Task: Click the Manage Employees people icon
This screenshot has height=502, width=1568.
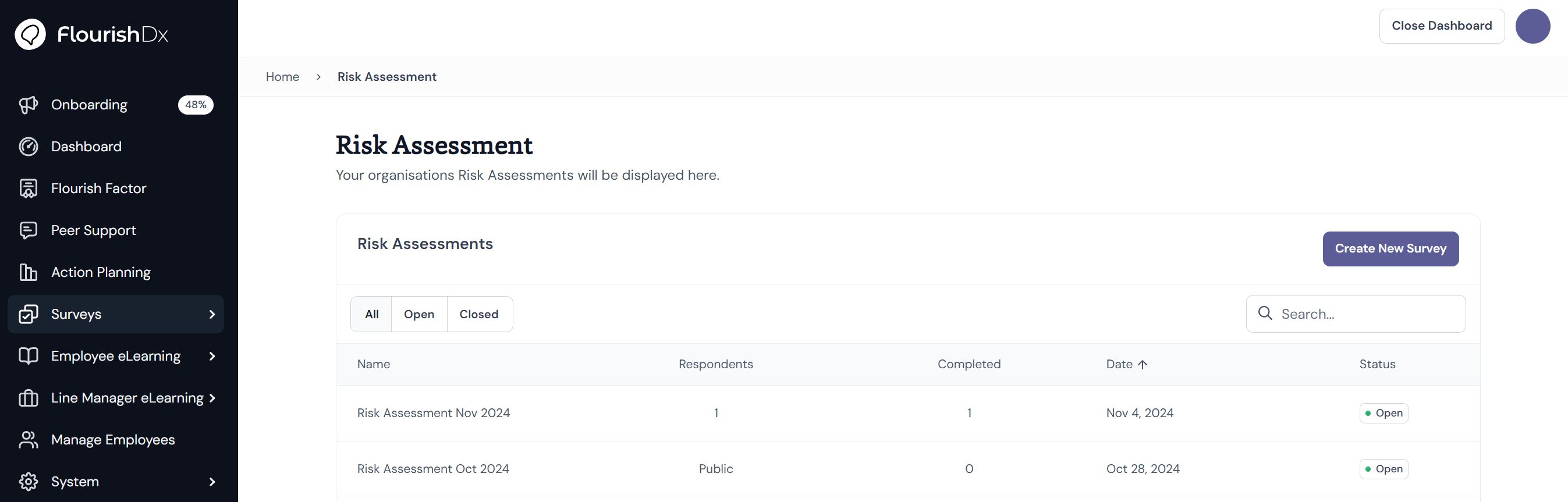Action: point(28,440)
